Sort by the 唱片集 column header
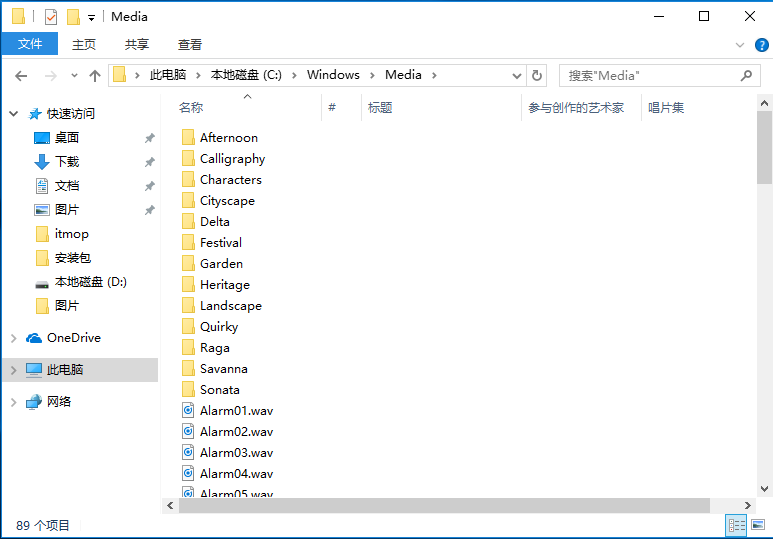Image resolution: width=773 pixels, height=539 pixels. coord(666,108)
